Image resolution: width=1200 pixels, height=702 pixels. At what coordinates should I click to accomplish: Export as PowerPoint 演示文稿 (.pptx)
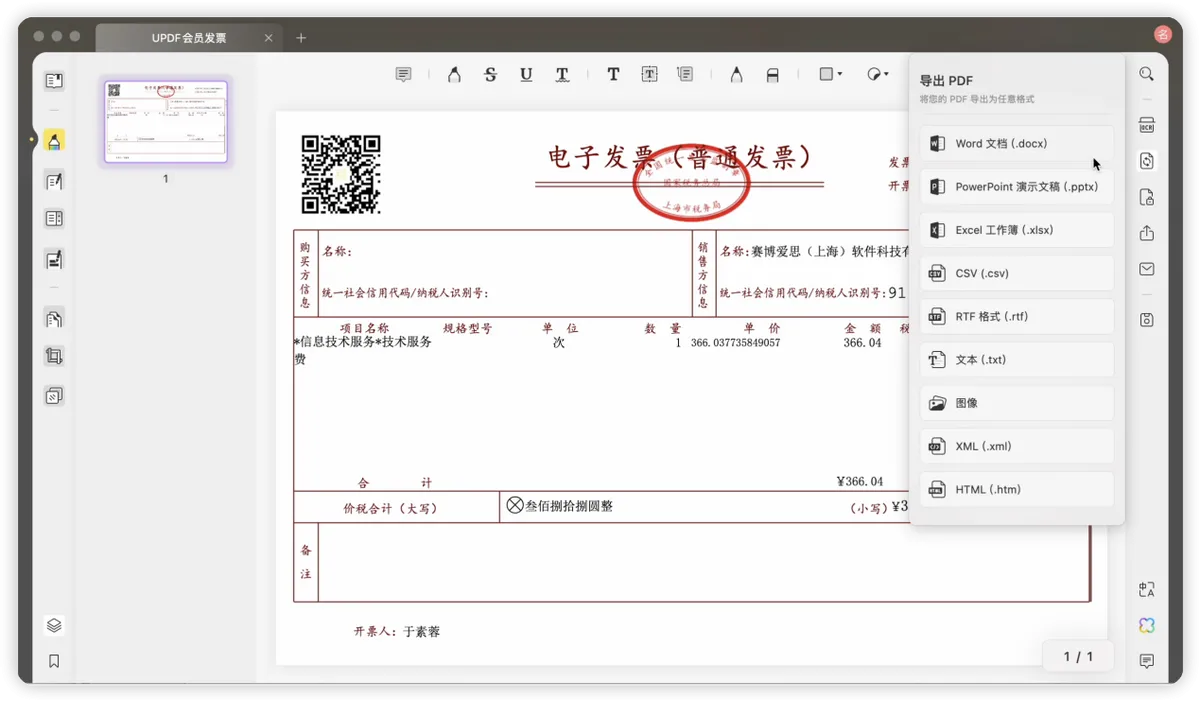(x=1017, y=187)
